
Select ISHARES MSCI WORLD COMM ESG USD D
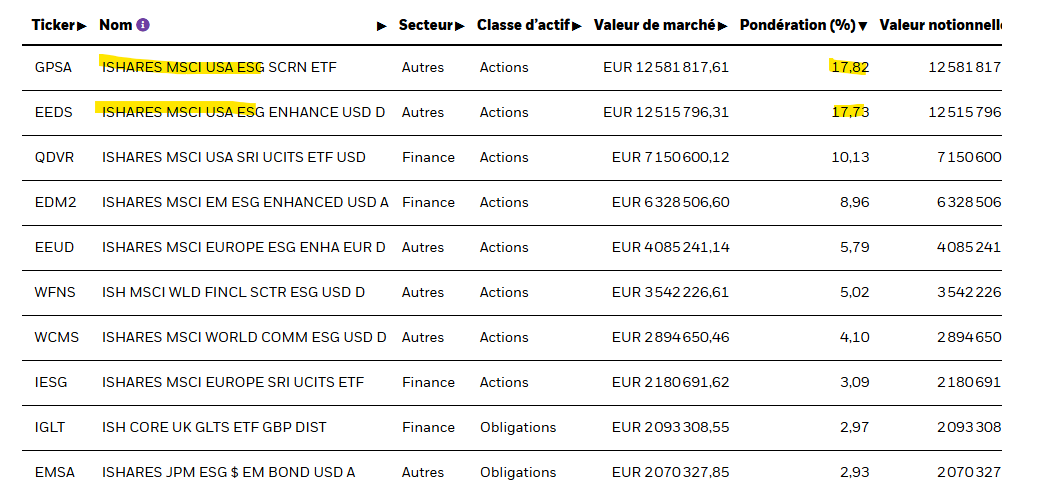pyautogui.click(x=244, y=337)
